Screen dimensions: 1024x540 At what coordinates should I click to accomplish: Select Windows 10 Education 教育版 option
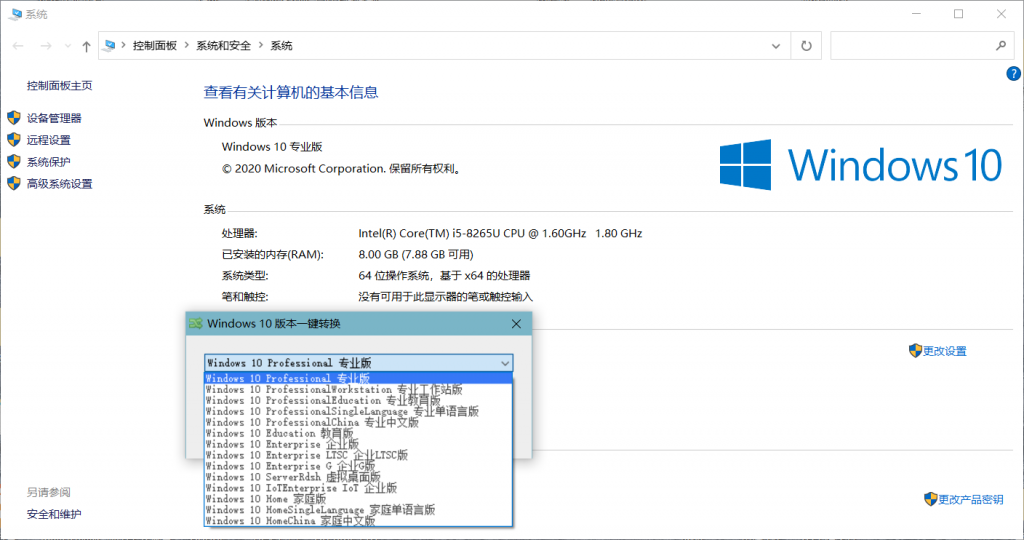(x=359, y=433)
